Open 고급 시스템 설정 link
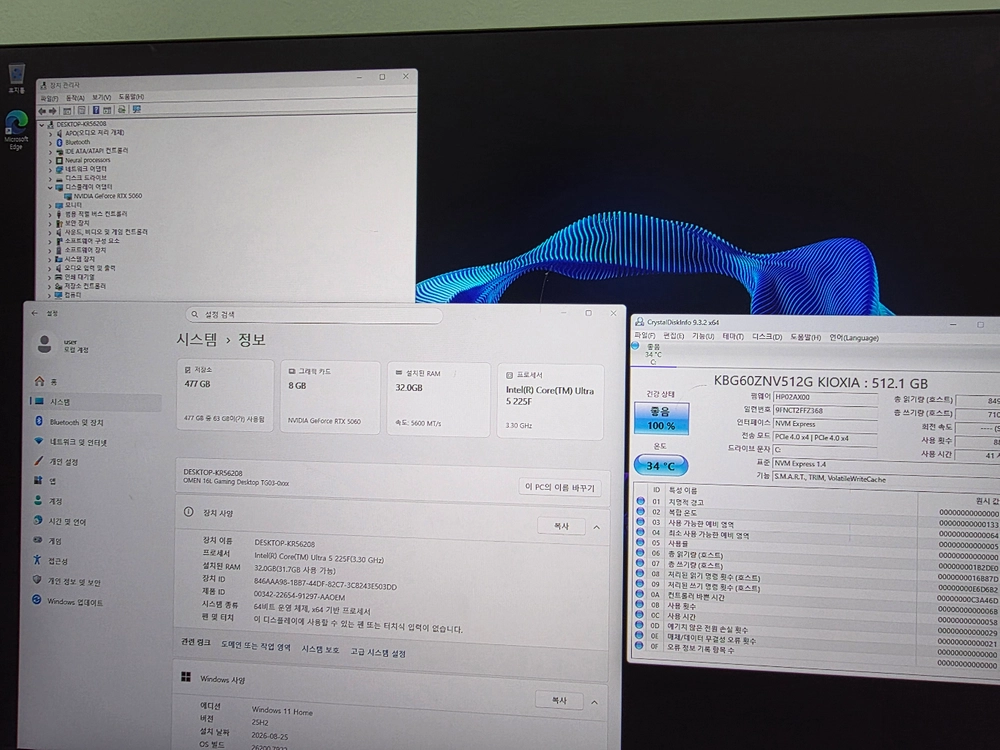Viewport: 1000px width, 750px height. pos(378,652)
